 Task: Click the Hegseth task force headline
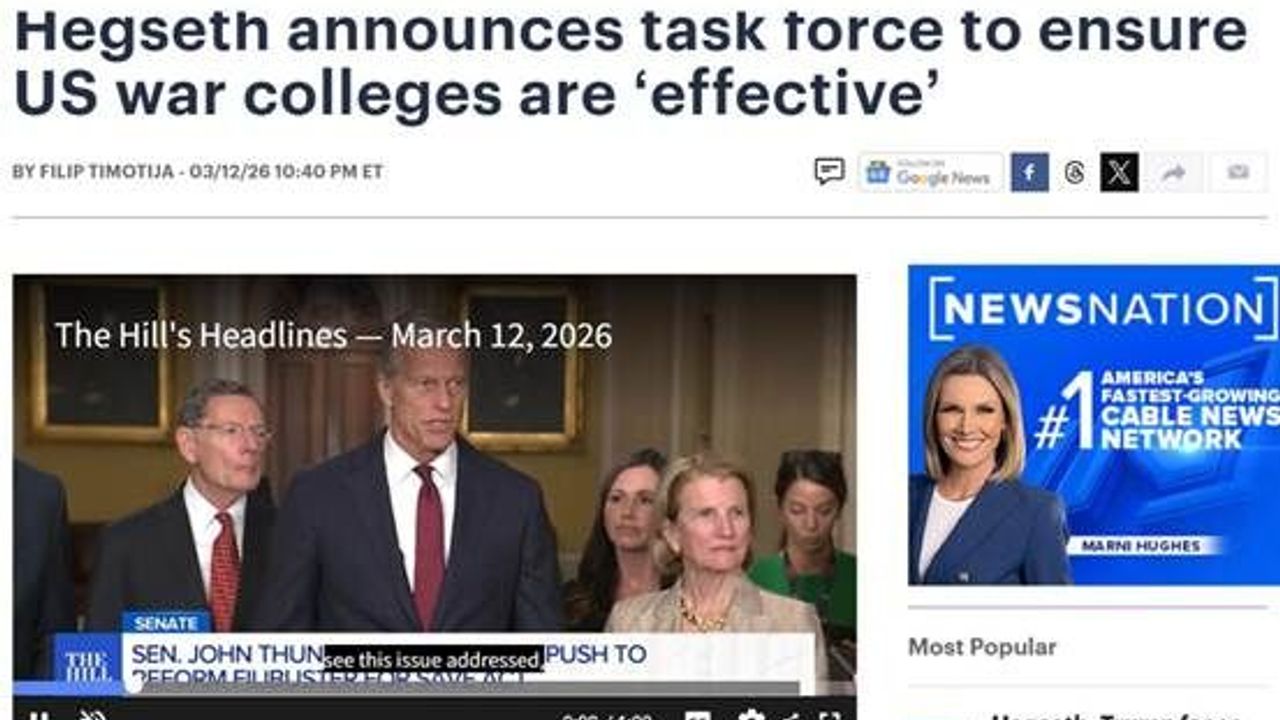(630, 62)
